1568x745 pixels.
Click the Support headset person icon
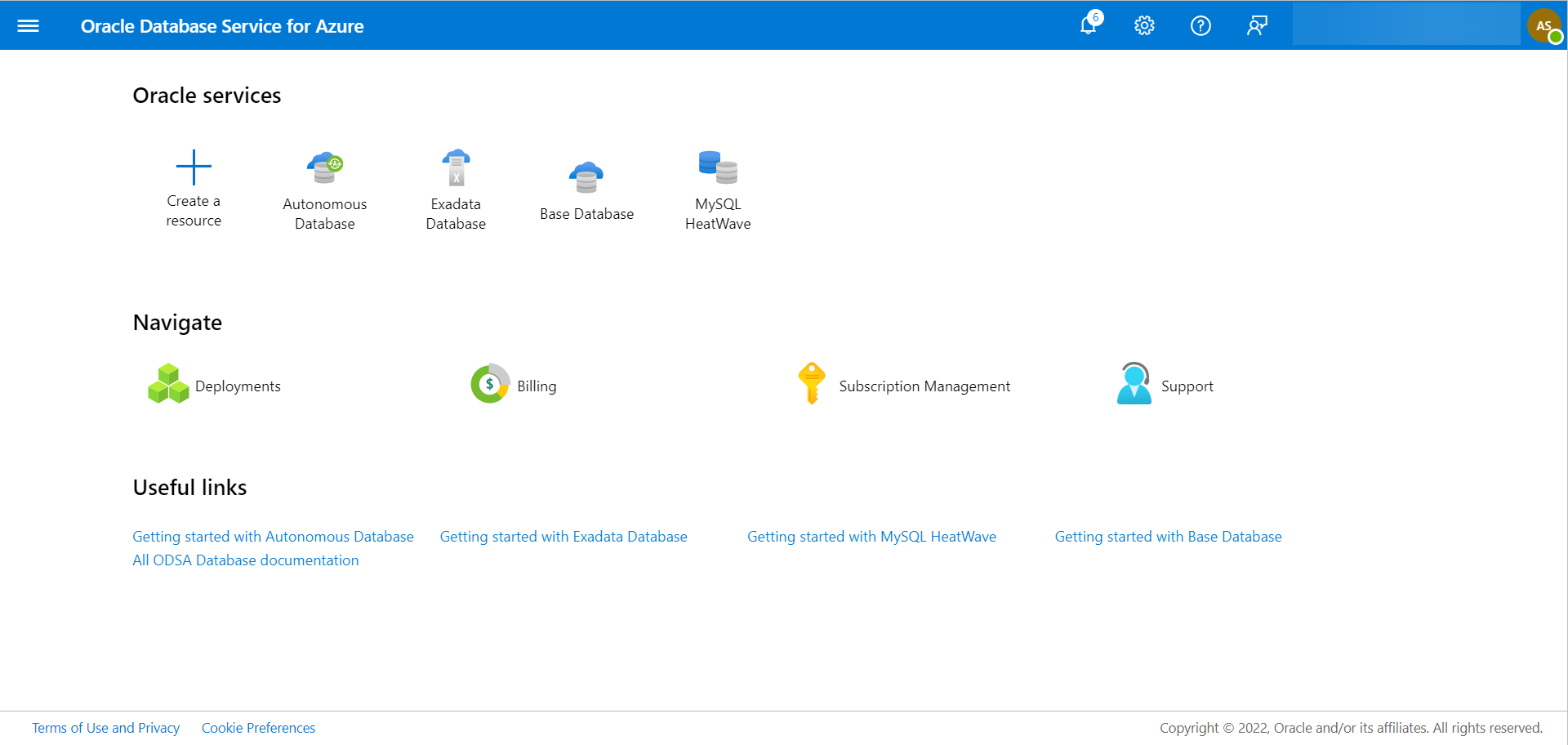(x=1134, y=383)
